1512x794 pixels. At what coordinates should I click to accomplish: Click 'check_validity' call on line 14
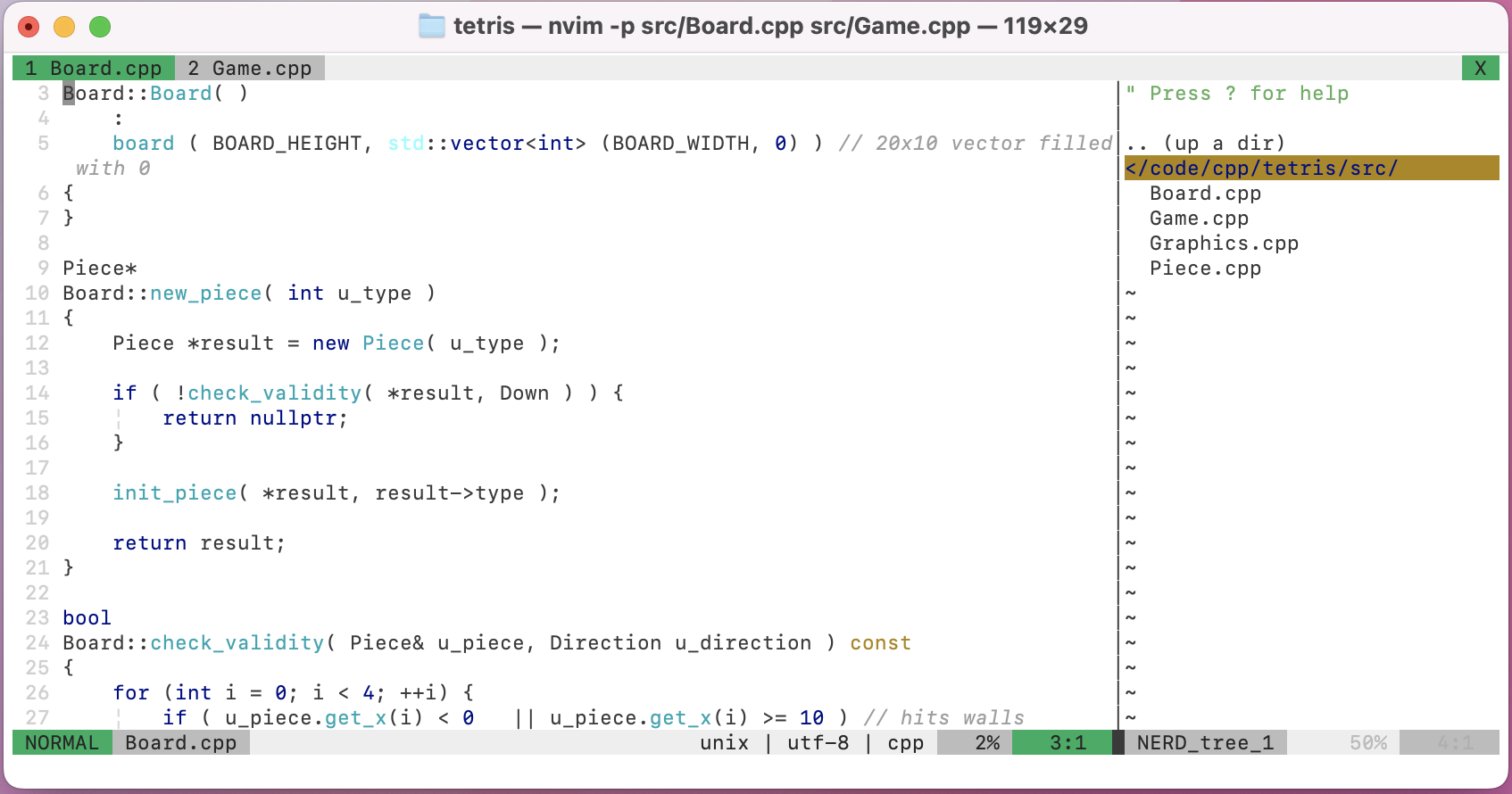(x=275, y=393)
